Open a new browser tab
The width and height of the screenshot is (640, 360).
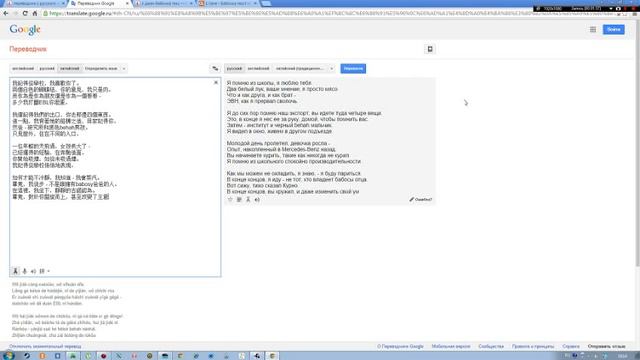266,3
